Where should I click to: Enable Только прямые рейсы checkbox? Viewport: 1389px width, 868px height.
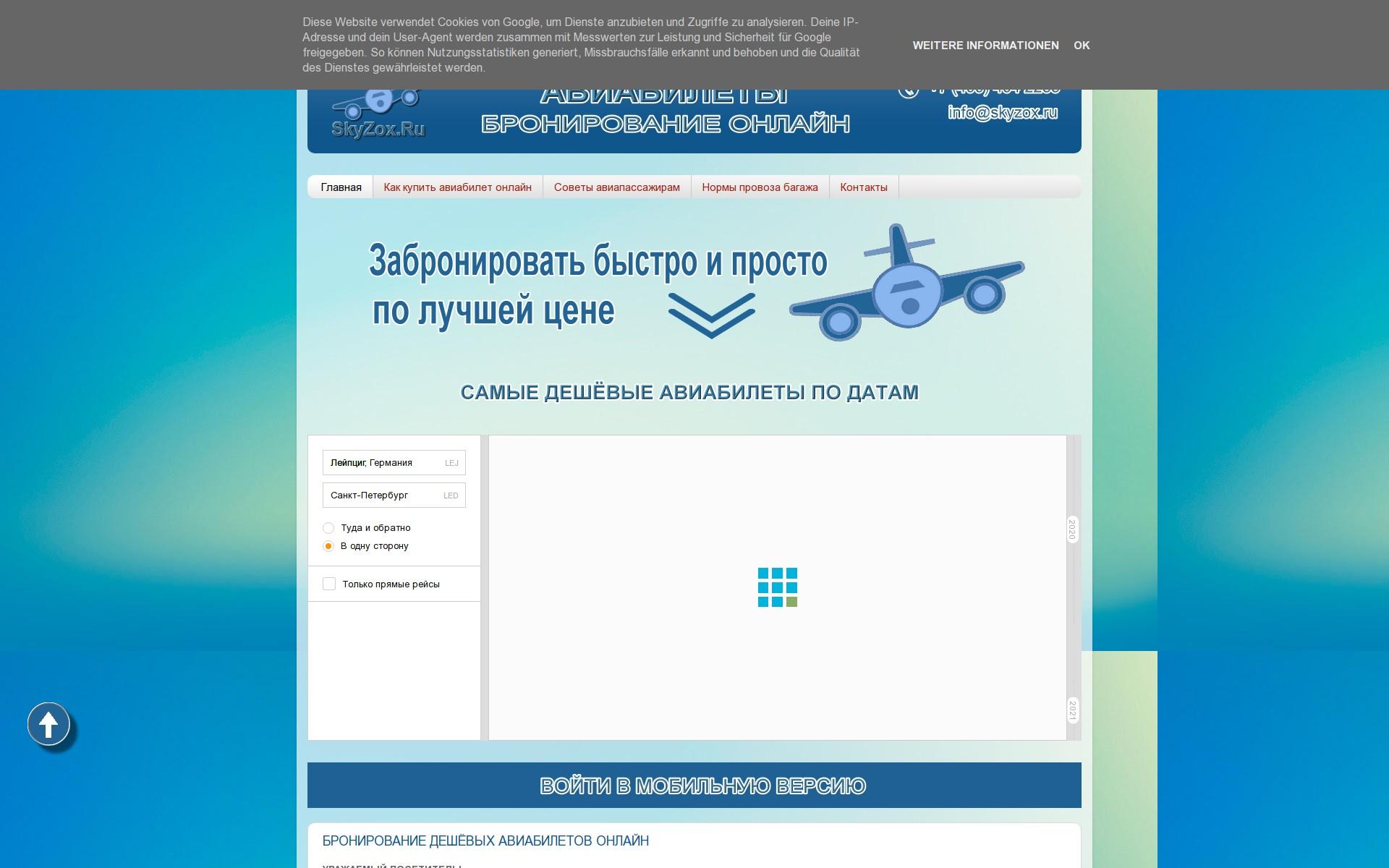coord(329,584)
